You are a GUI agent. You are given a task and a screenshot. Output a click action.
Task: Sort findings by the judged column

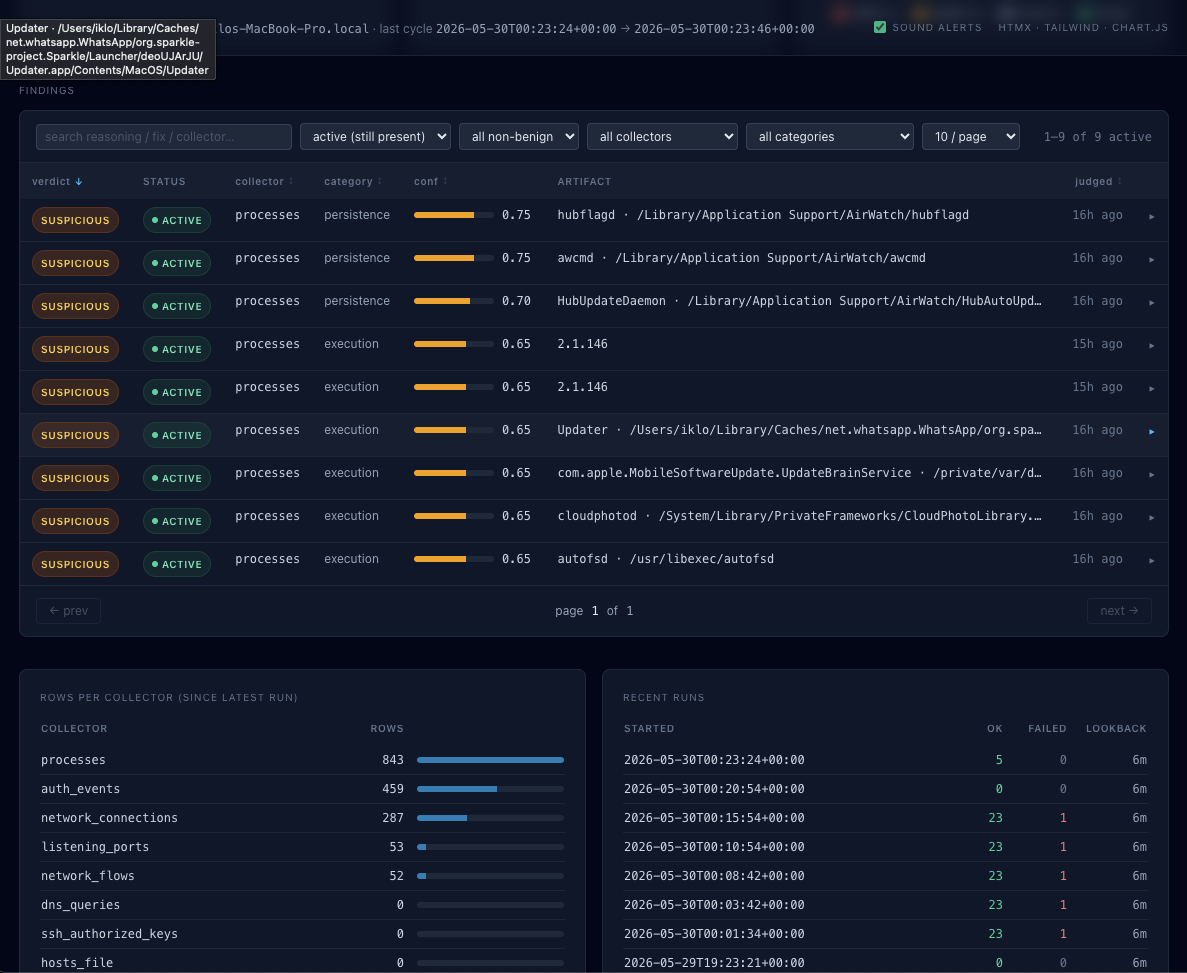pos(1098,182)
